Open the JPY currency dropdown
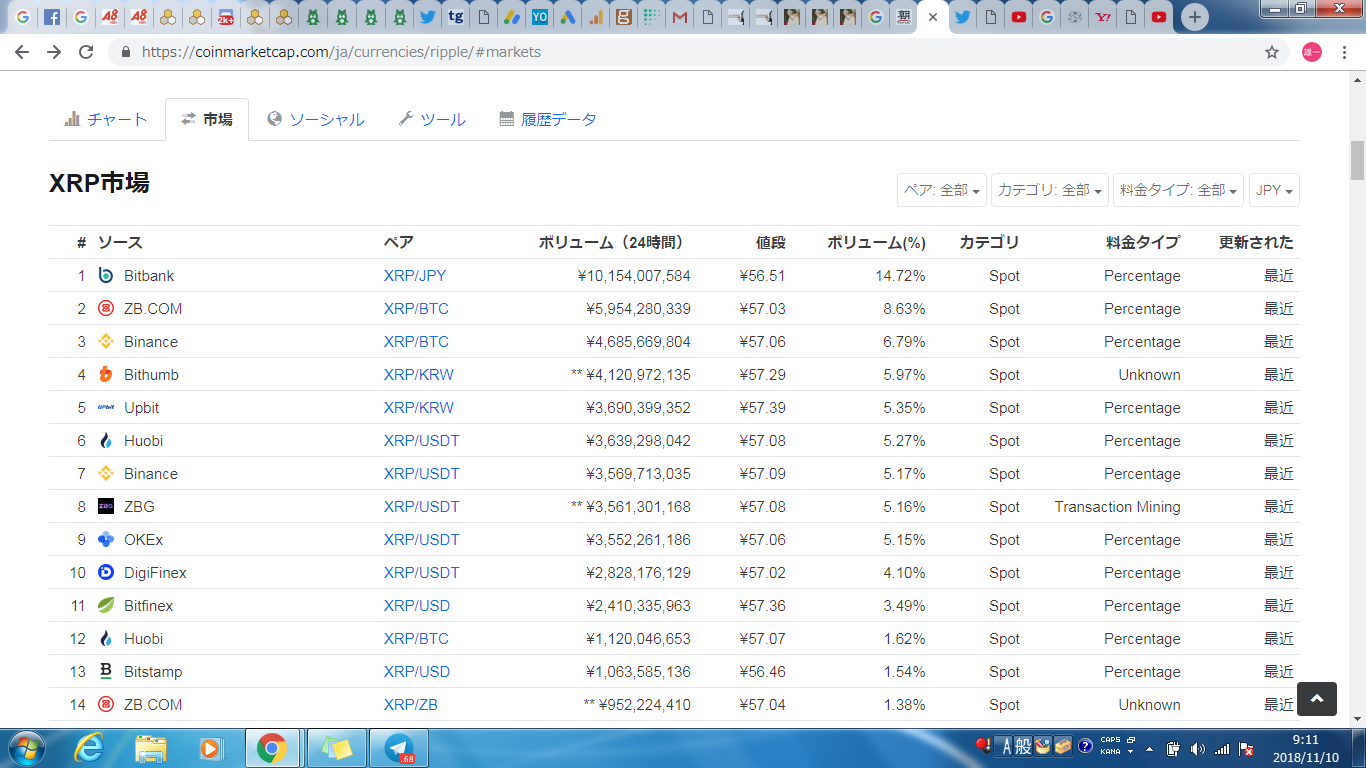 pyautogui.click(x=1274, y=190)
